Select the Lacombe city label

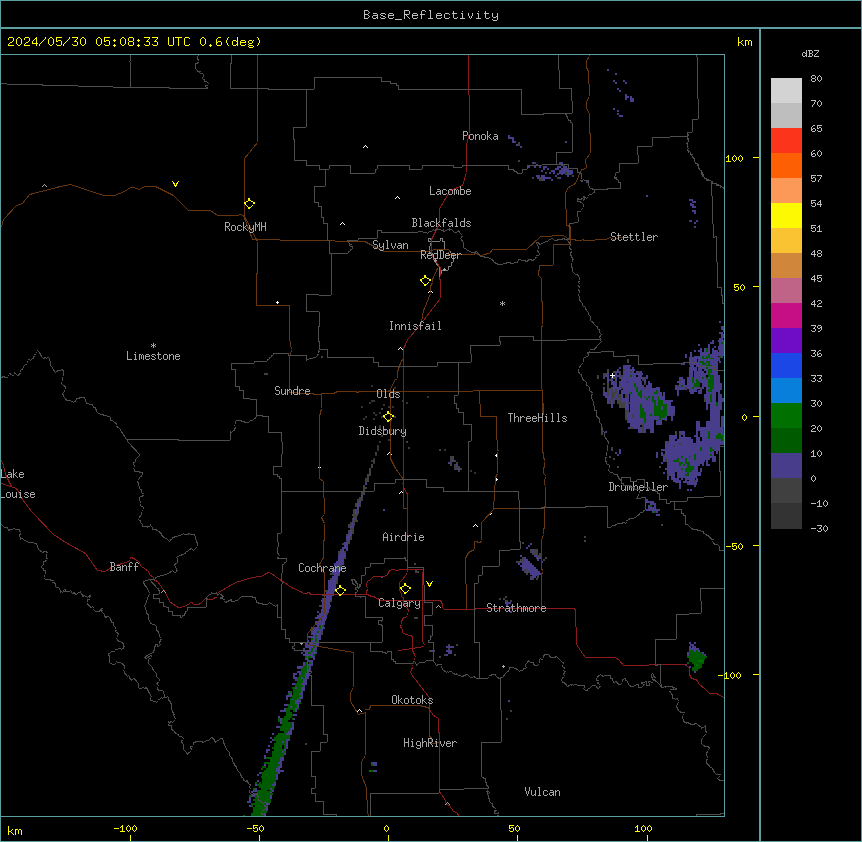point(450,191)
